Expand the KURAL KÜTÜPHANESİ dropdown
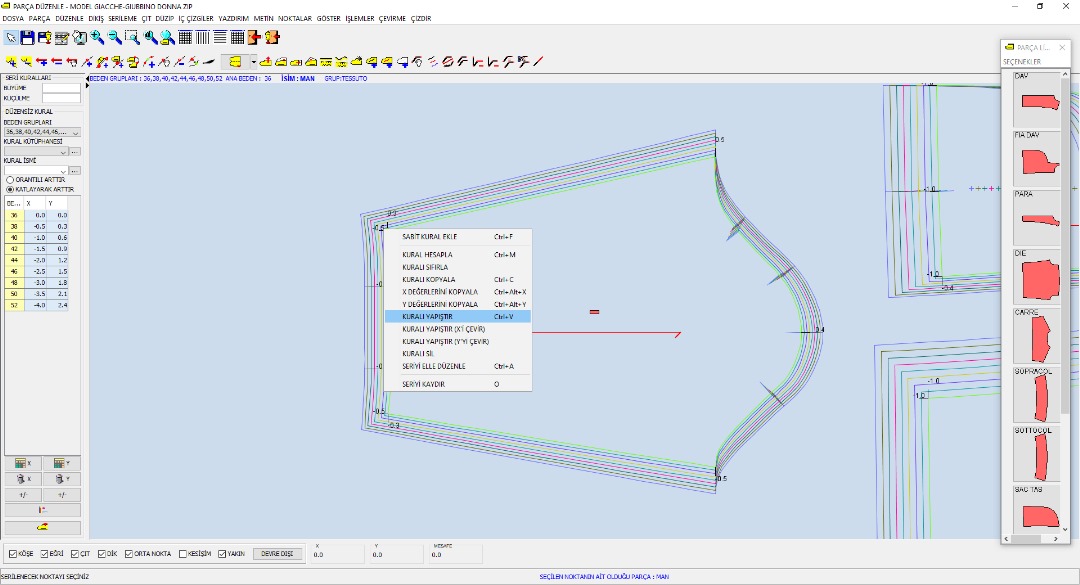 point(63,151)
